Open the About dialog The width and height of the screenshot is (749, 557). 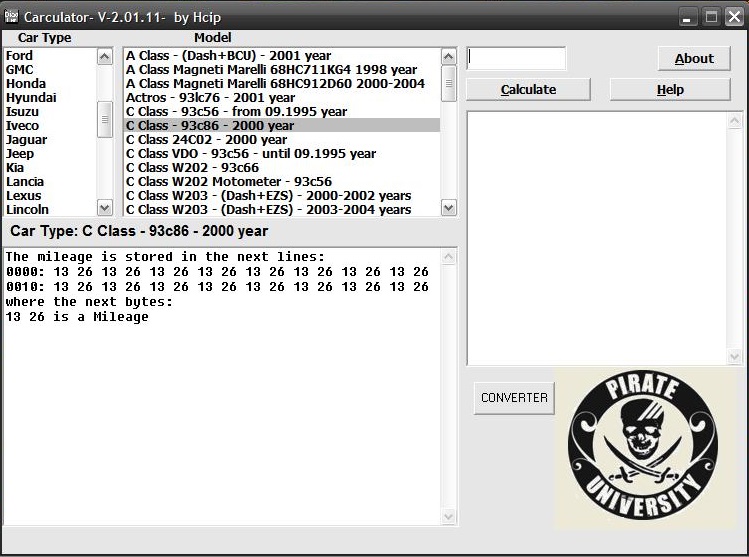click(693, 58)
